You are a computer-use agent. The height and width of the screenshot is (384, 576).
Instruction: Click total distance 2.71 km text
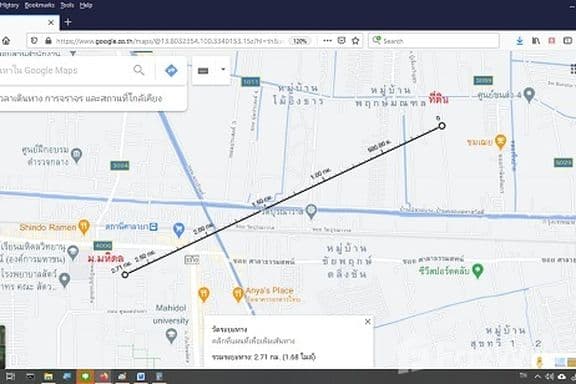(263, 357)
